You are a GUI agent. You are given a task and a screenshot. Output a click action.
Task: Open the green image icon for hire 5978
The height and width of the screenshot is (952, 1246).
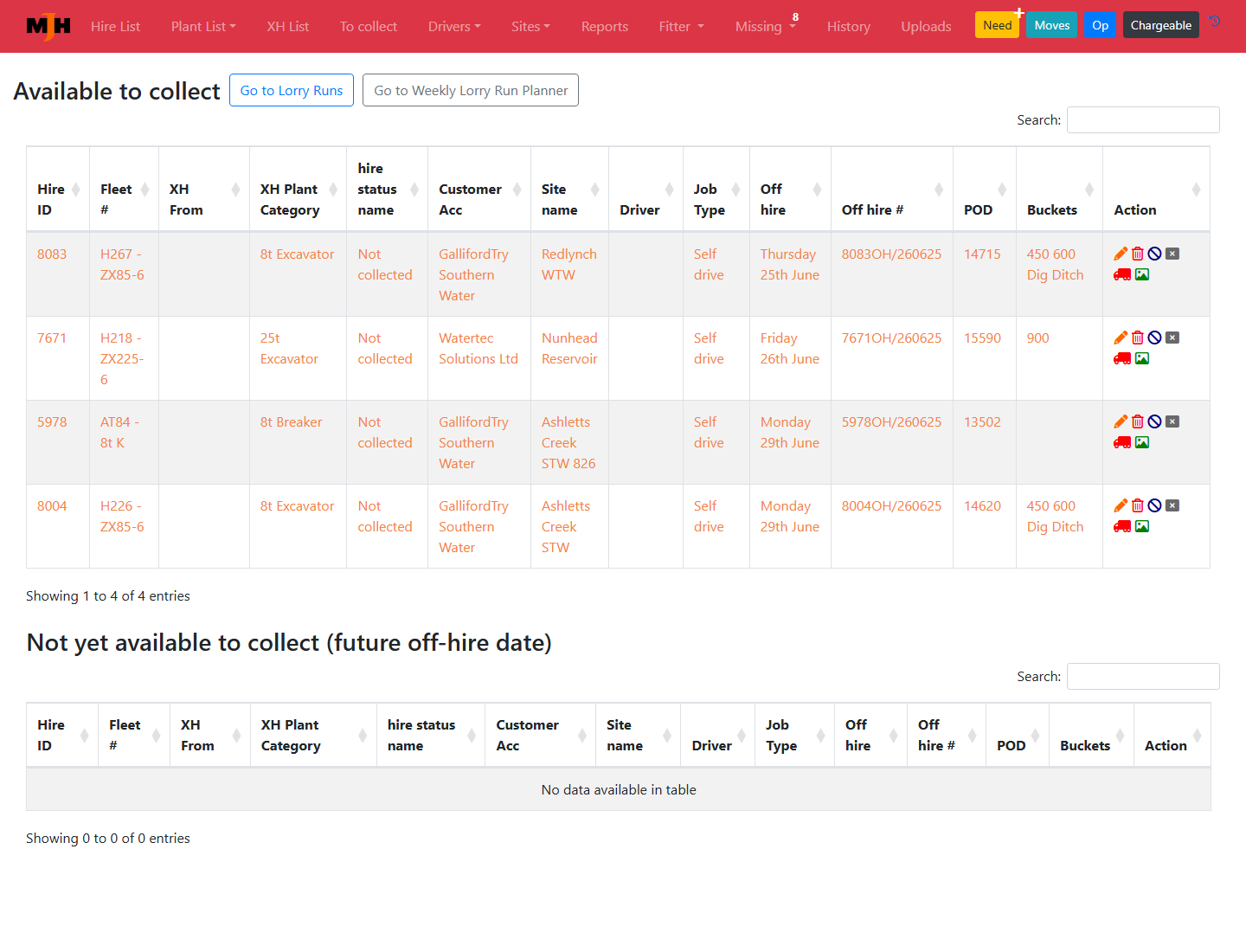[x=1142, y=442]
